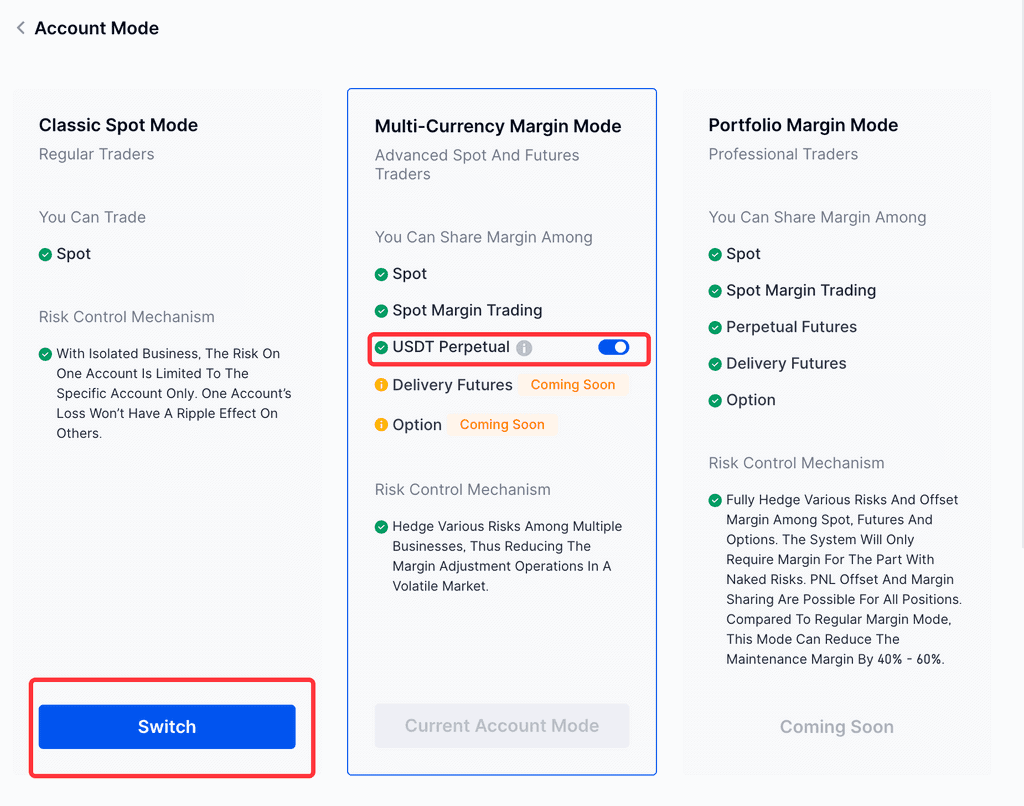Viewport: 1024px width, 806px height.
Task: Select the Classic Spot Mode heading
Action: [x=118, y=125]
